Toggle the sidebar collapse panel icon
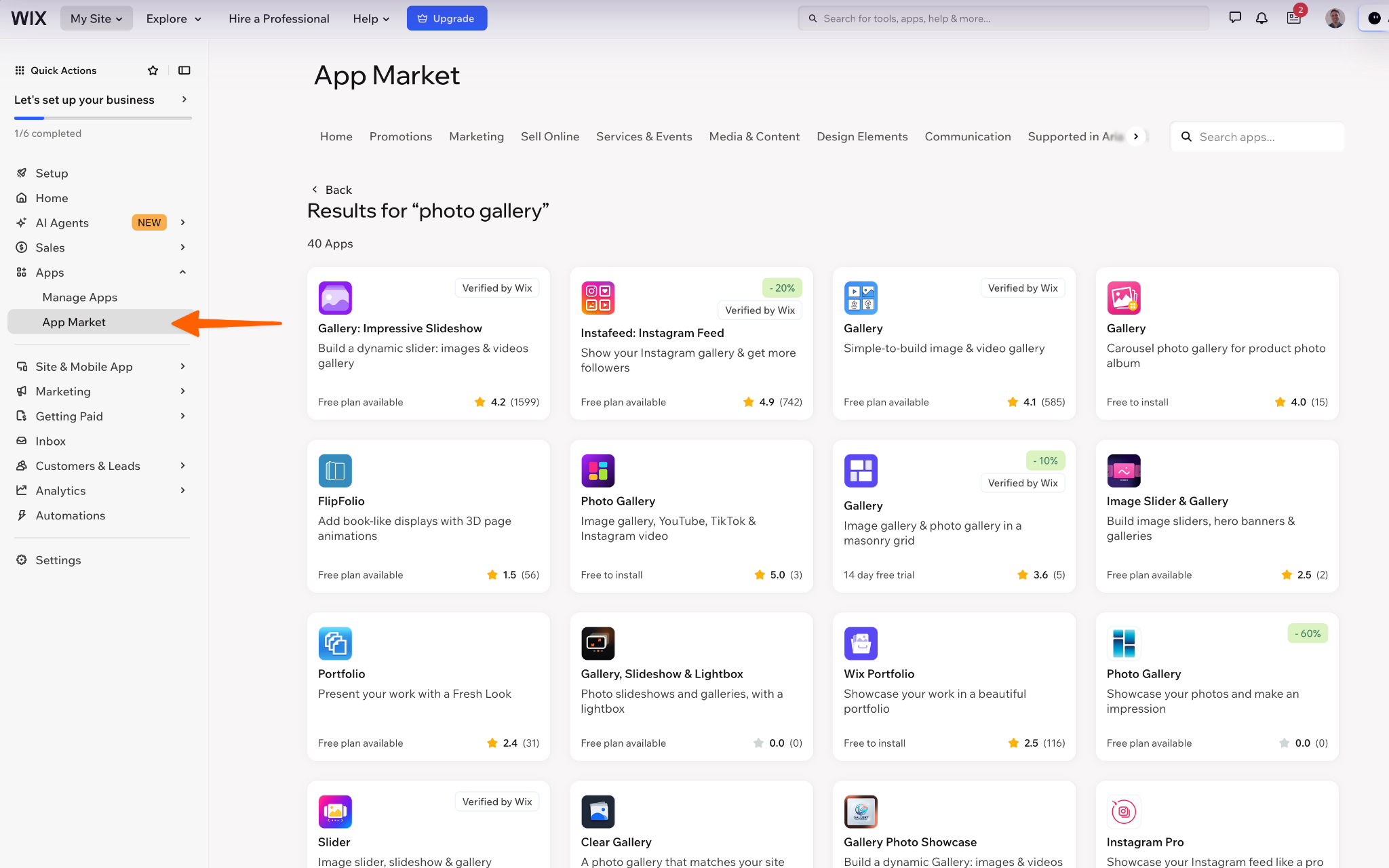The image size is (1389, 868). 184,71
